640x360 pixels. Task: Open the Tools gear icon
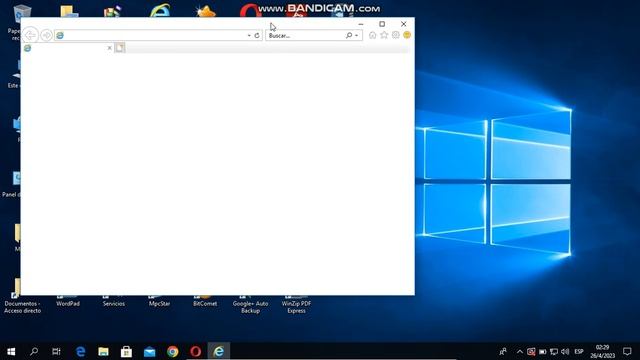396,35
